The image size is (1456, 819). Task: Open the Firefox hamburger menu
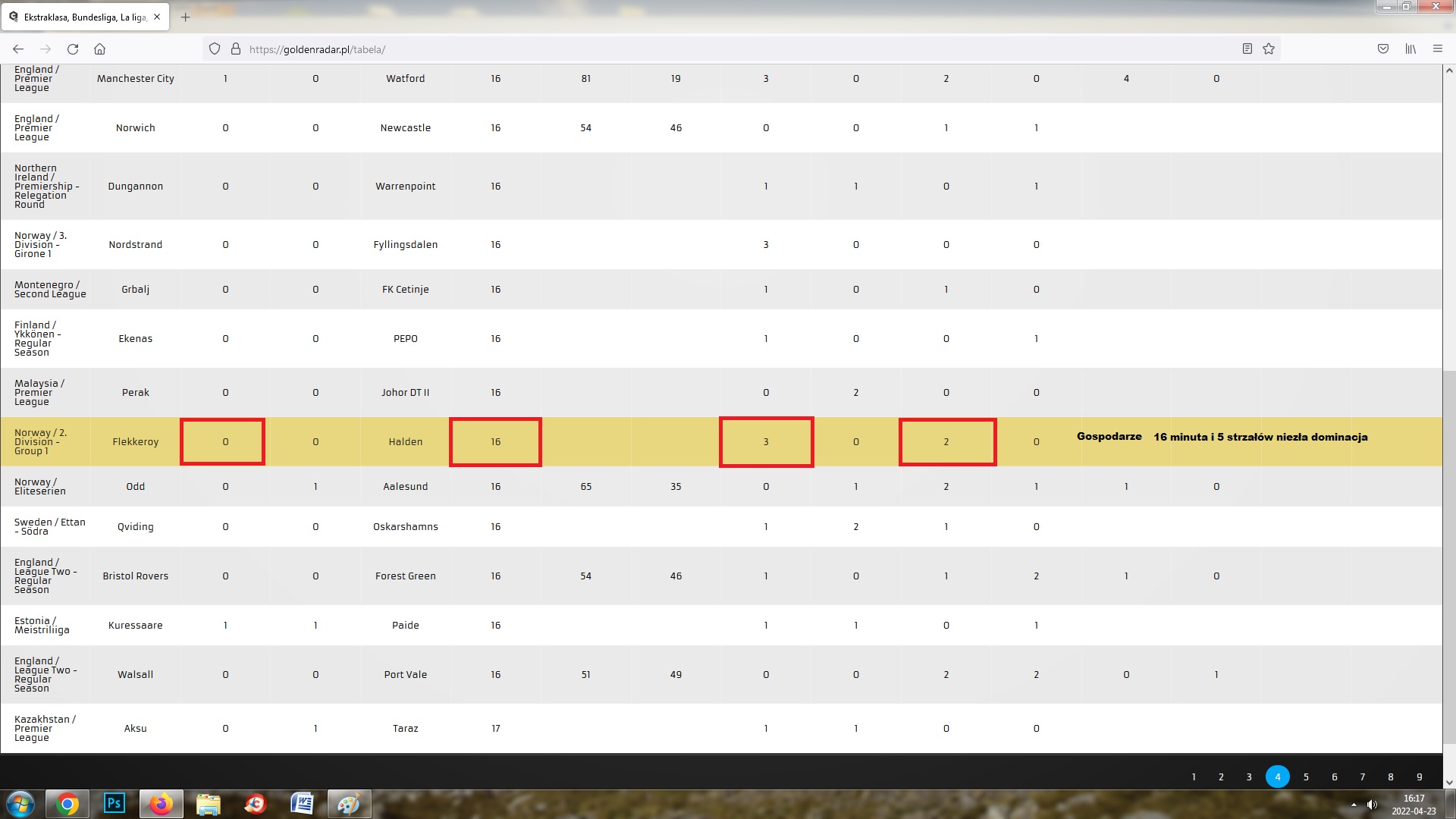(1438, 49)
